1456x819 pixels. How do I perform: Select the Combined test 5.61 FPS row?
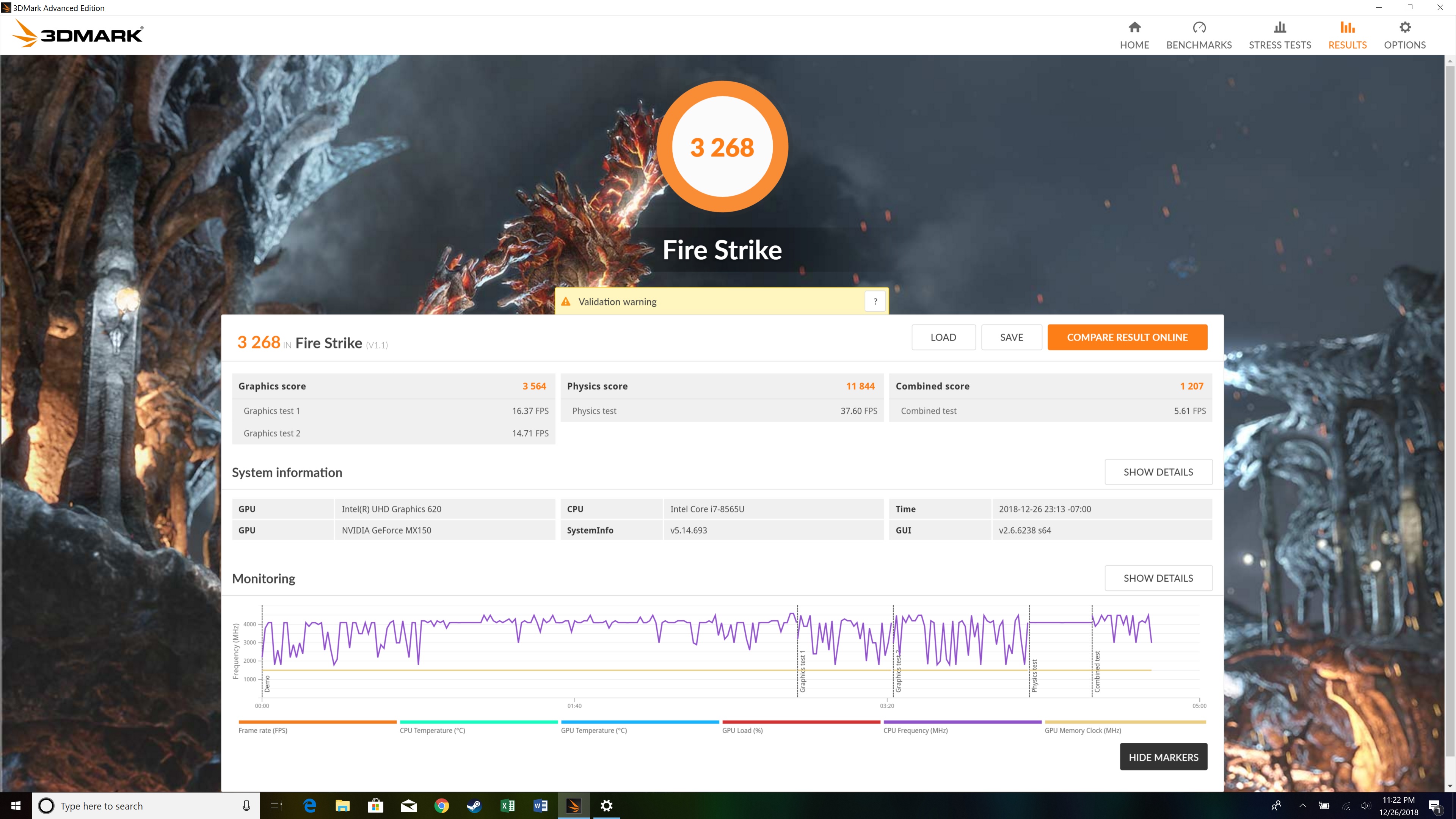click(1051, 411)
